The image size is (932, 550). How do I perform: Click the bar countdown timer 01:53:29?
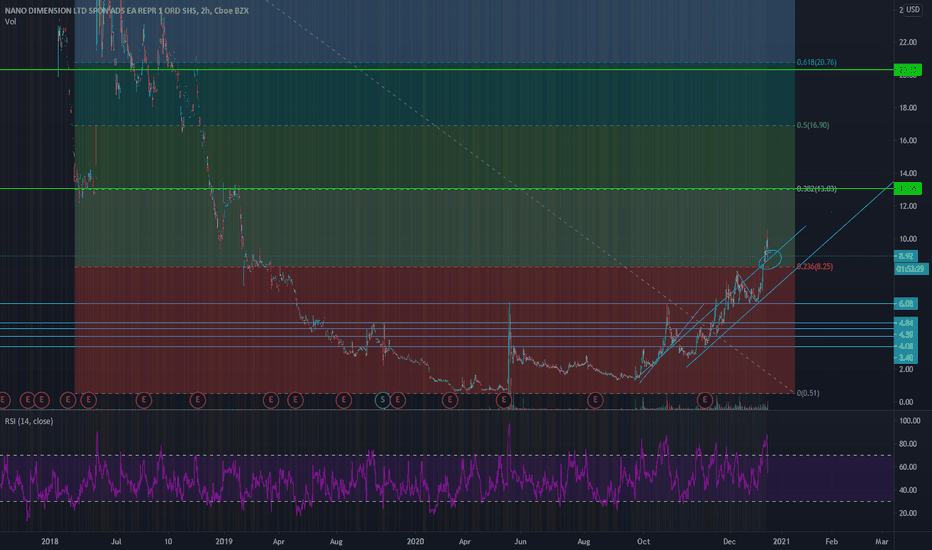pos(911,269)
